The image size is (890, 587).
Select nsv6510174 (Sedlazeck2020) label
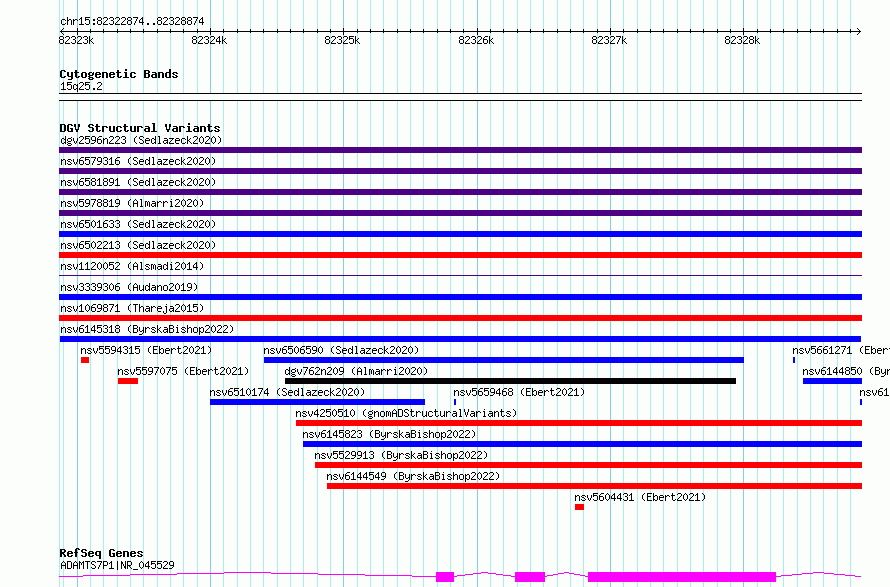(x=287, y=392)
